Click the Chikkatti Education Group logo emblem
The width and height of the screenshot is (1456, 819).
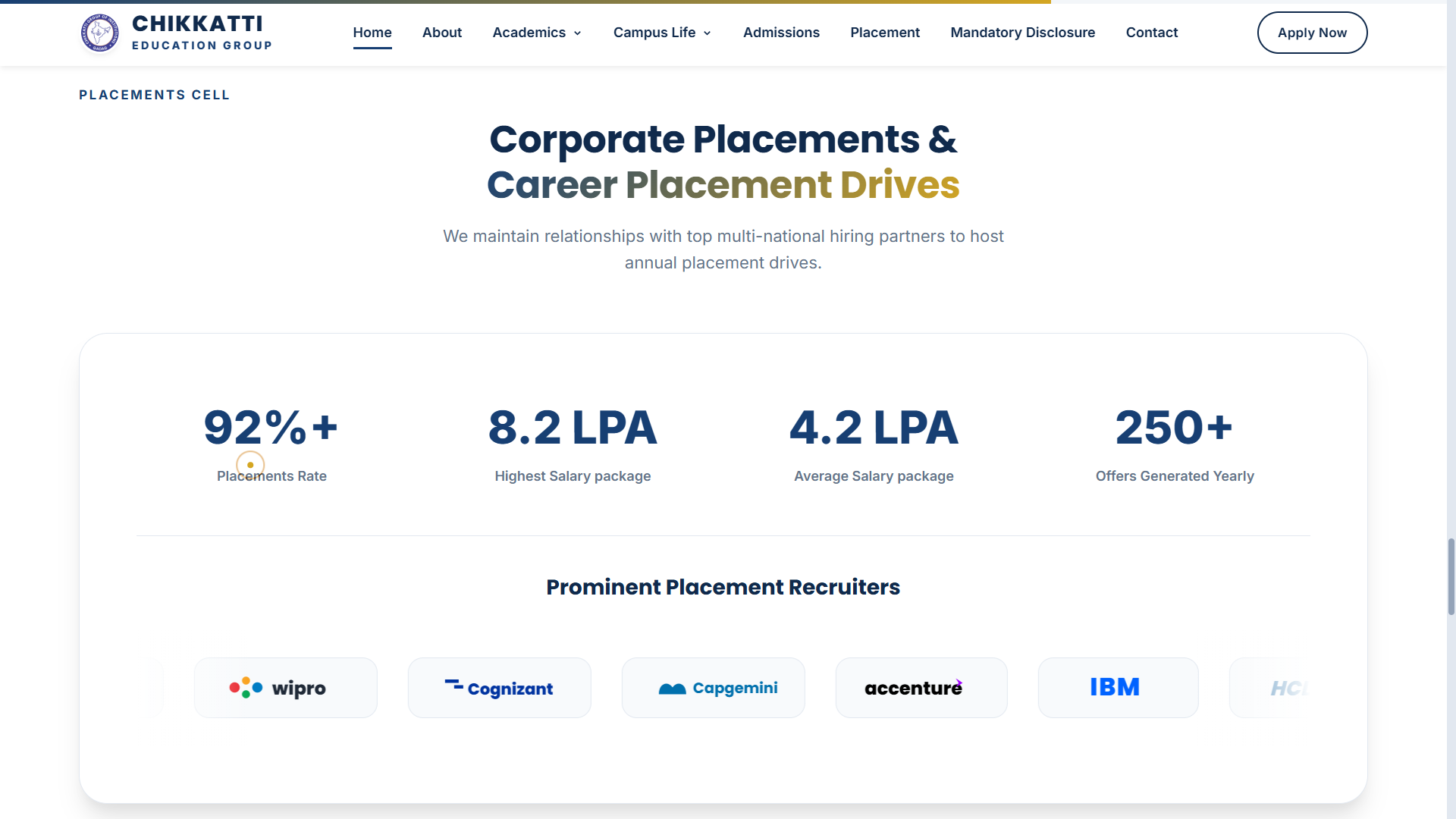pyautogui.click(x=99, y=33)
